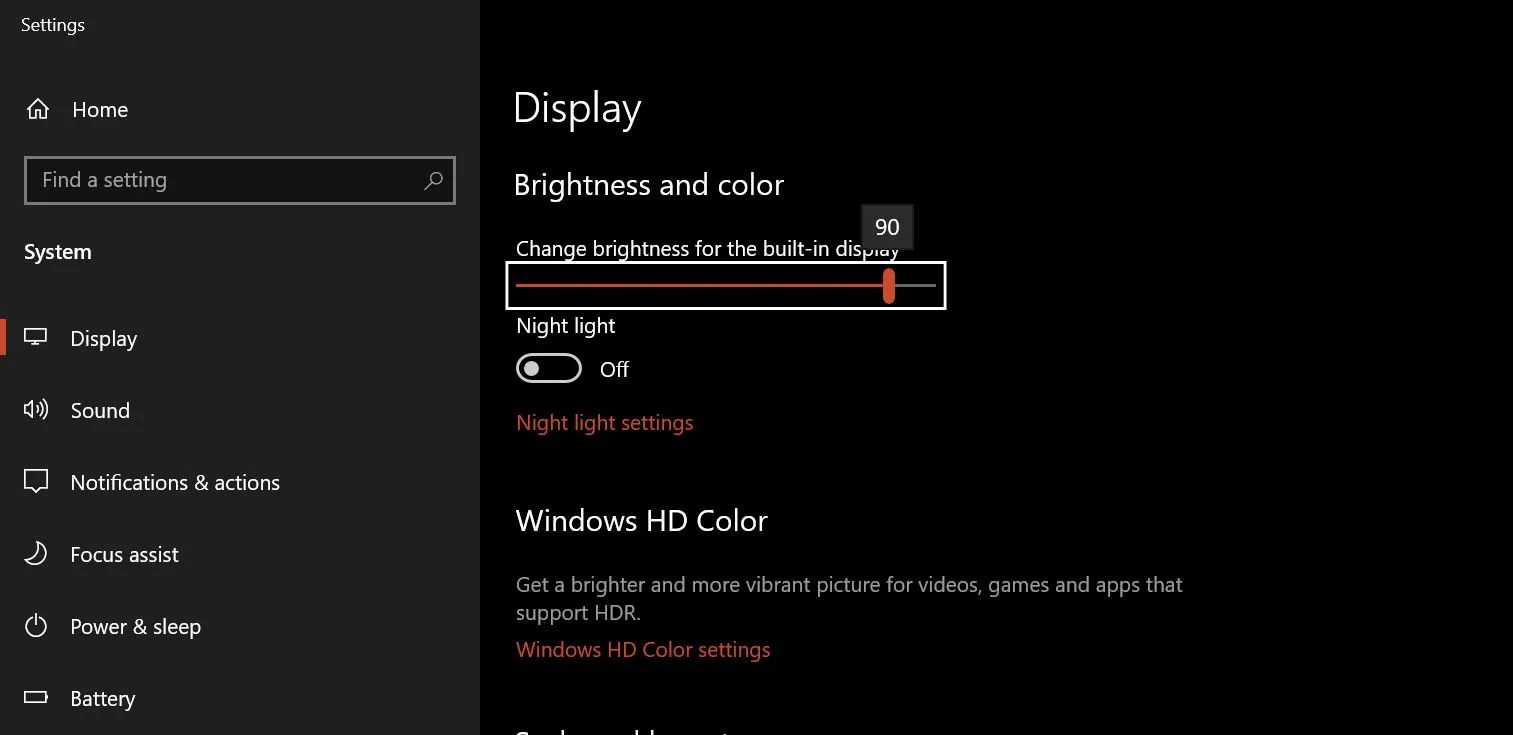The image size is (1513, 735).
Task: Open Windows HD Color settings
Action: [643, 649]
